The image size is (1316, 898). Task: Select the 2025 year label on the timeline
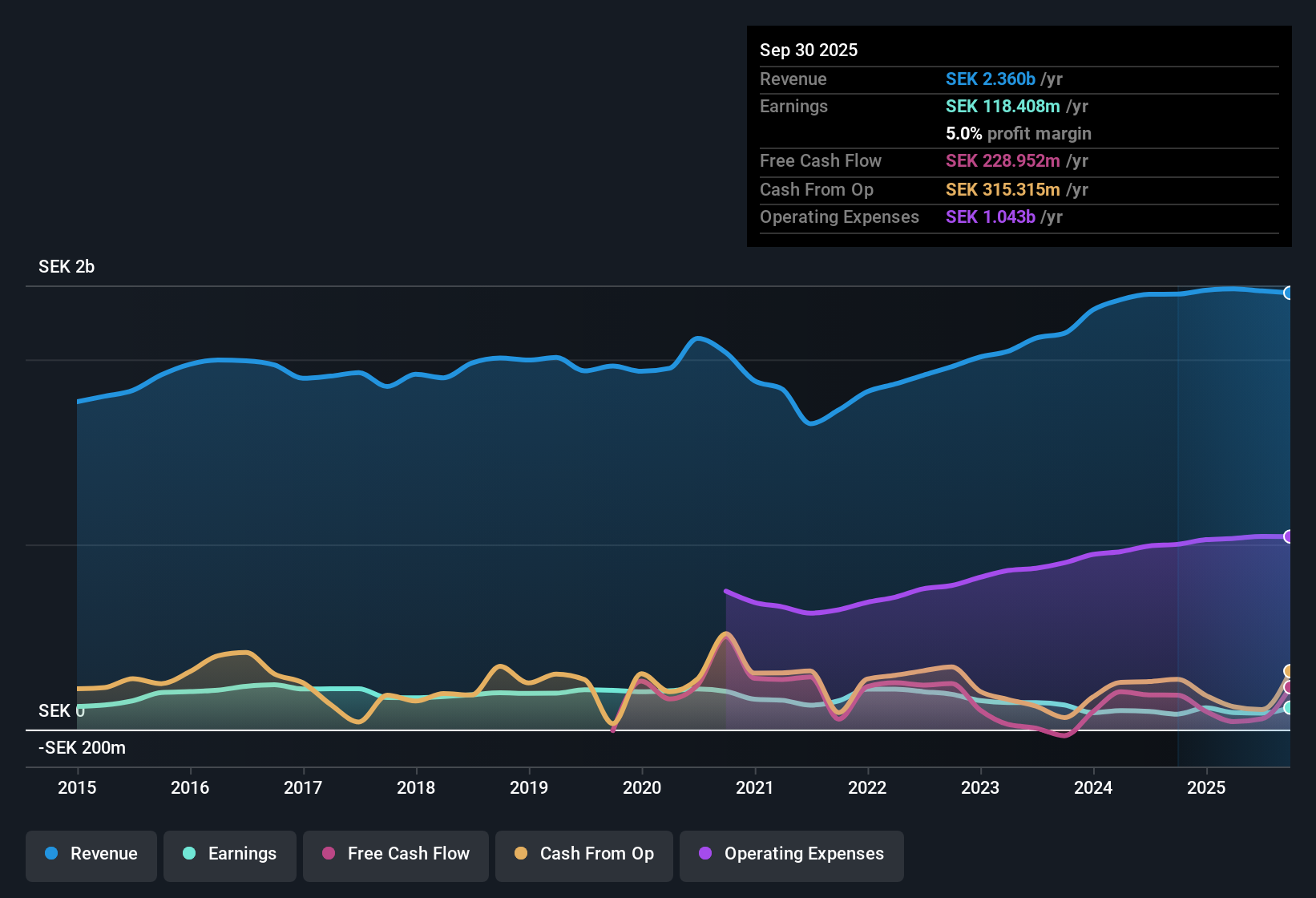1208,788
